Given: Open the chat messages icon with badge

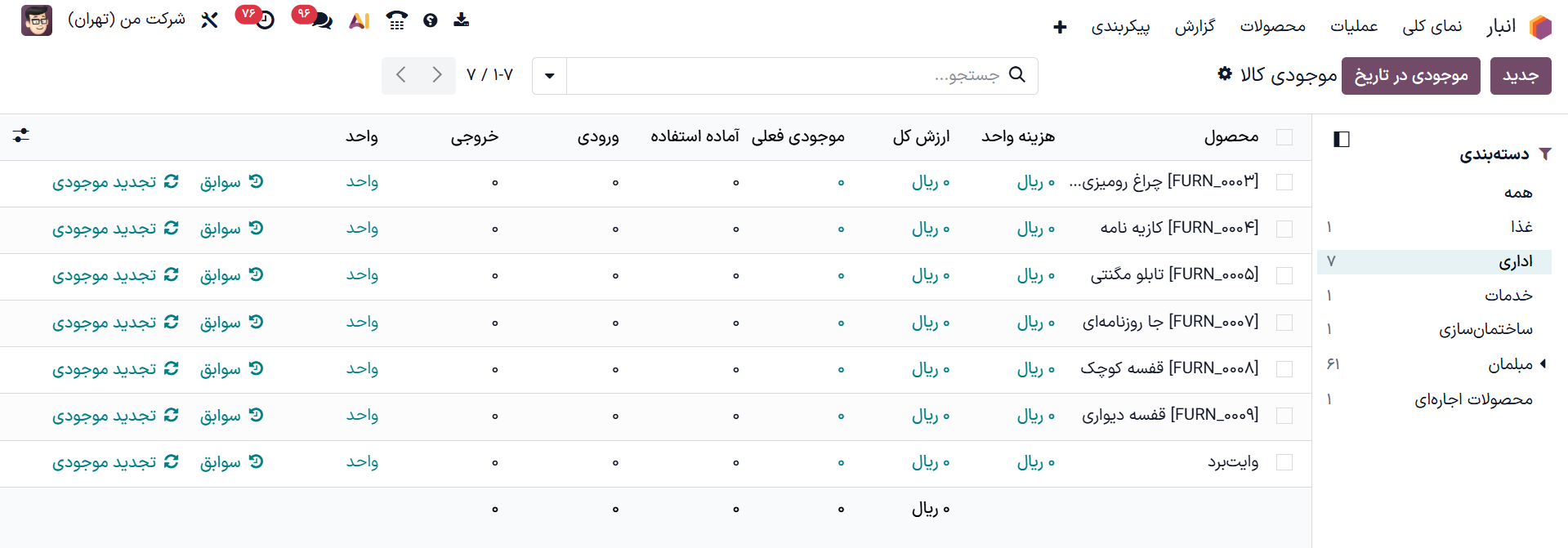Looking at the screenshot, I should point(322,21).
